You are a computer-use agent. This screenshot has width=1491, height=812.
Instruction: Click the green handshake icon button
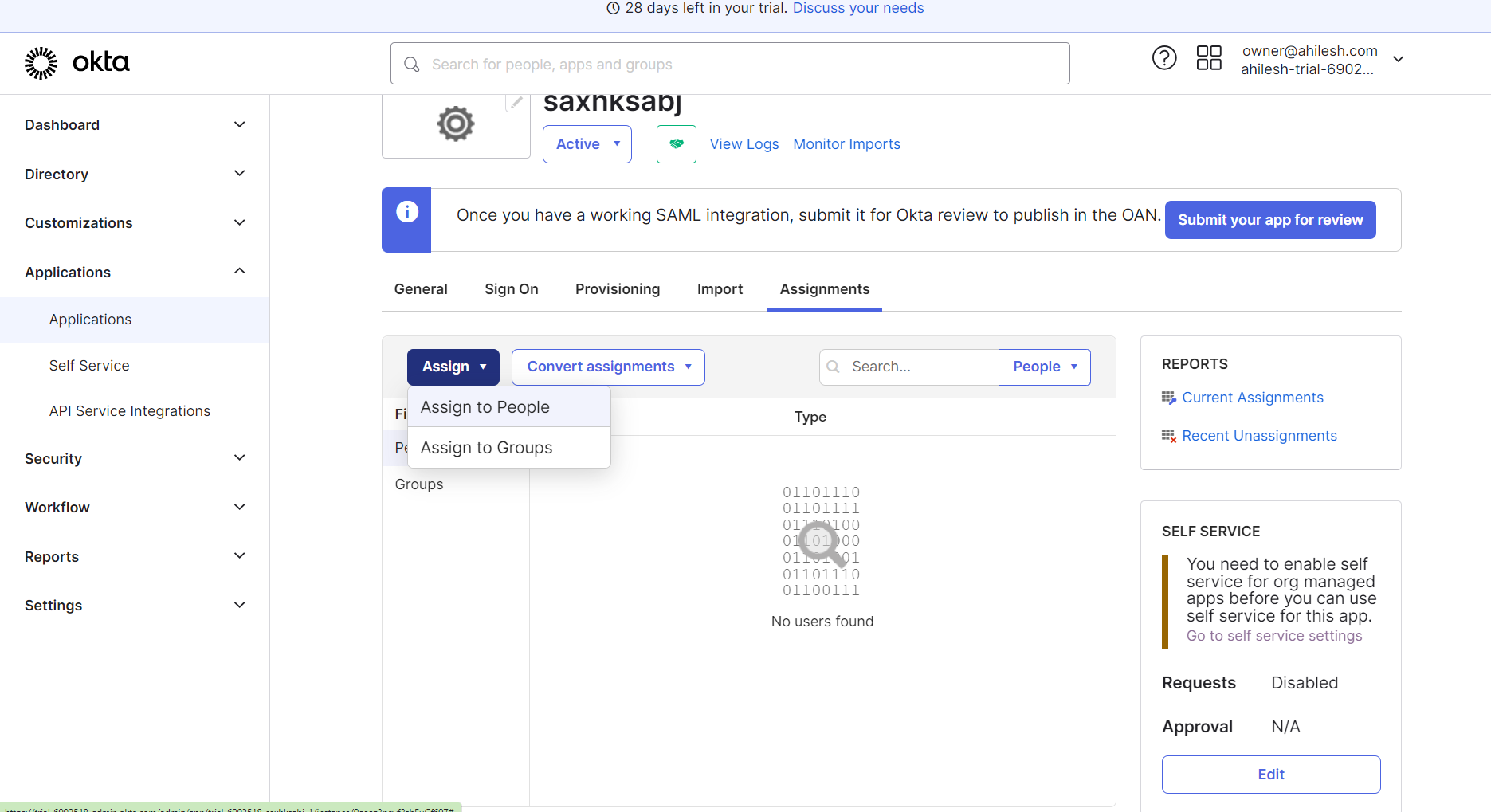tap(677, 144)
